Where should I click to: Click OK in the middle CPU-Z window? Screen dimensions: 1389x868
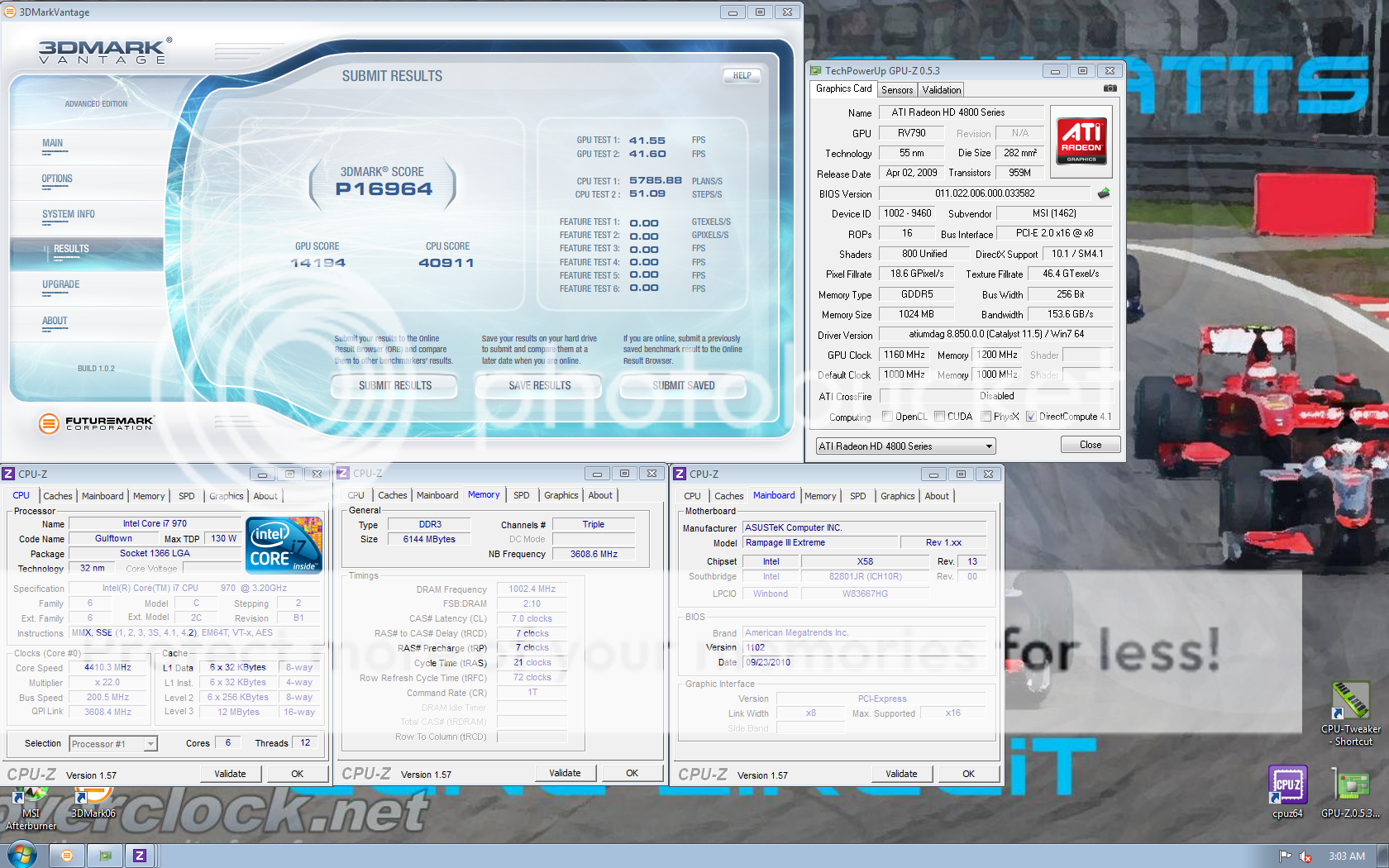632,773
